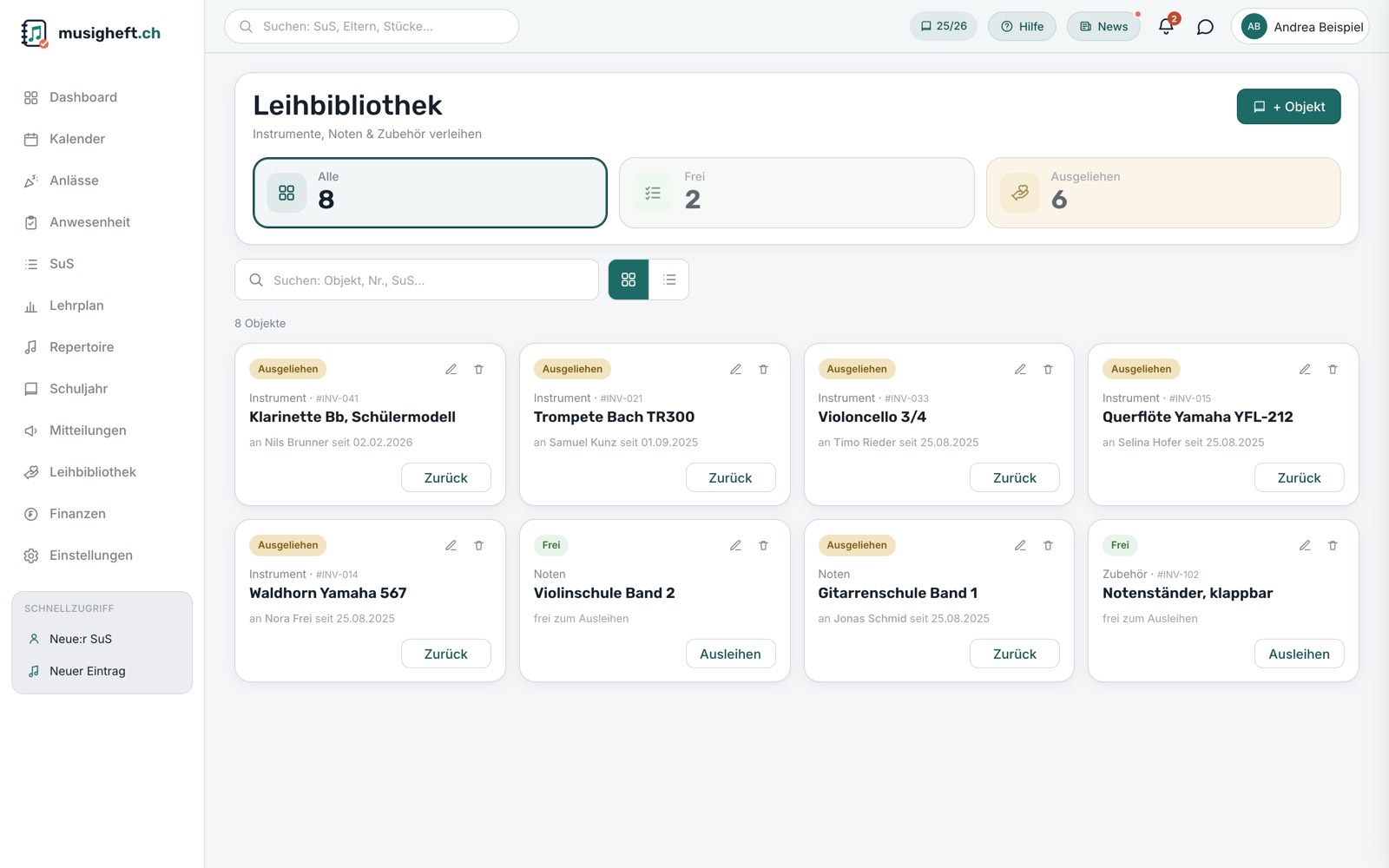The image size is (1389, 868).
Task: Open the Hilfe help button
Action: (x=1022, y=26)
